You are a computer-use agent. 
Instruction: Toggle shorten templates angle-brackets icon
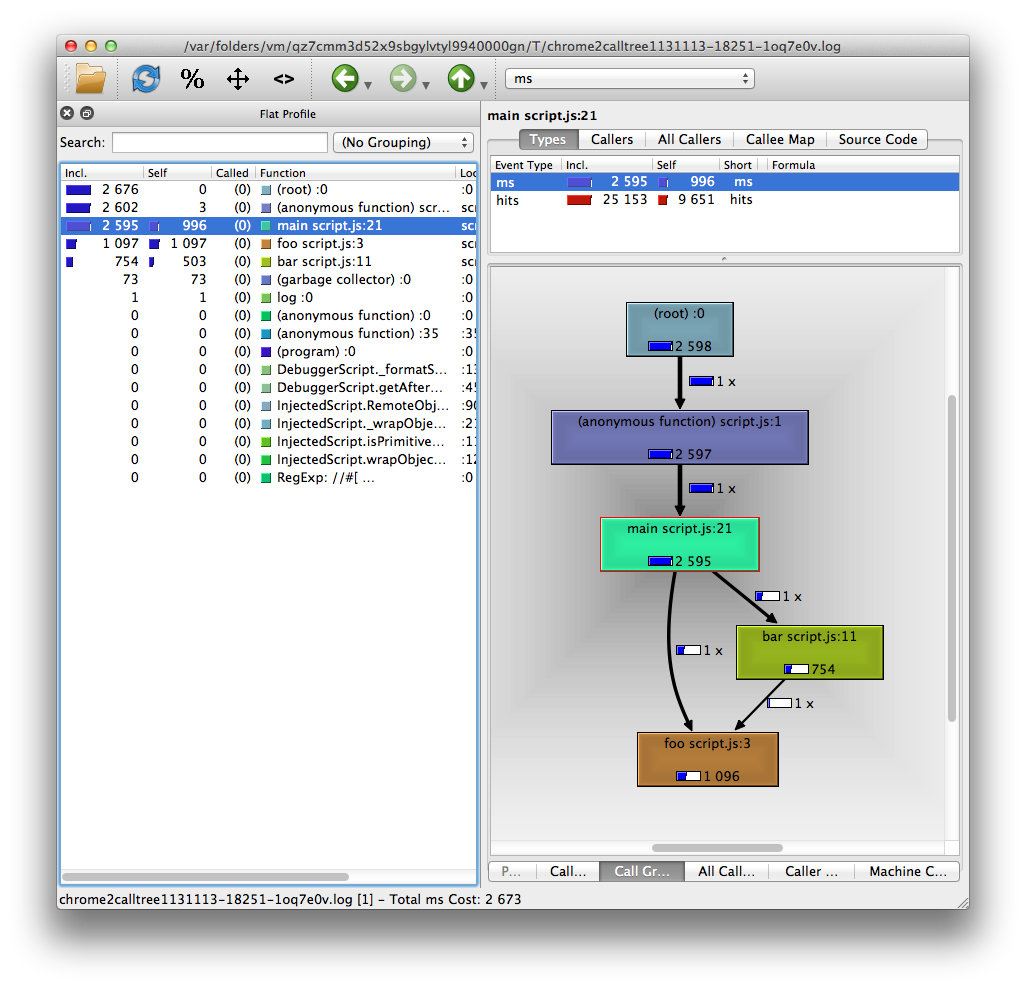(x=283, y=79)
